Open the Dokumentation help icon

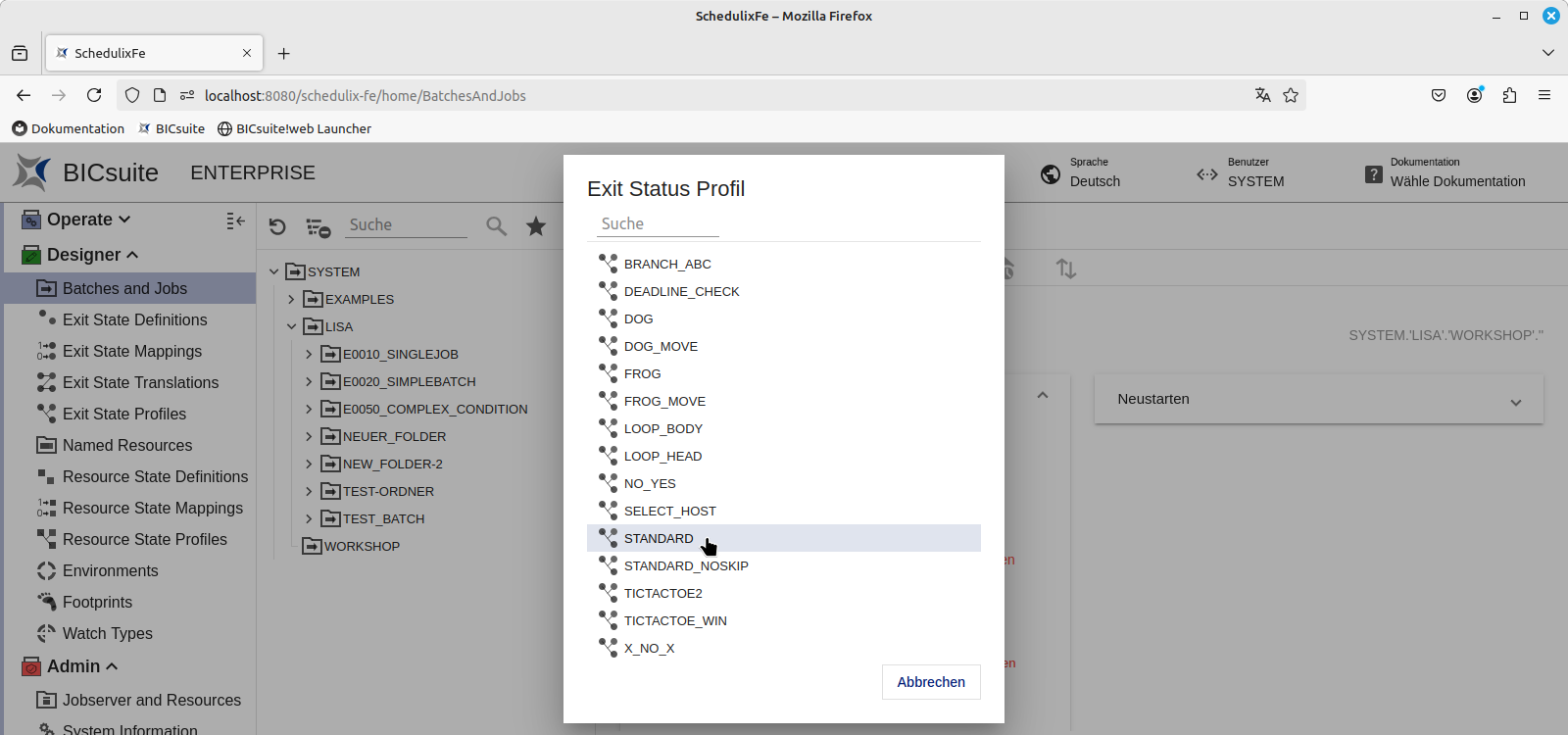1374,174
